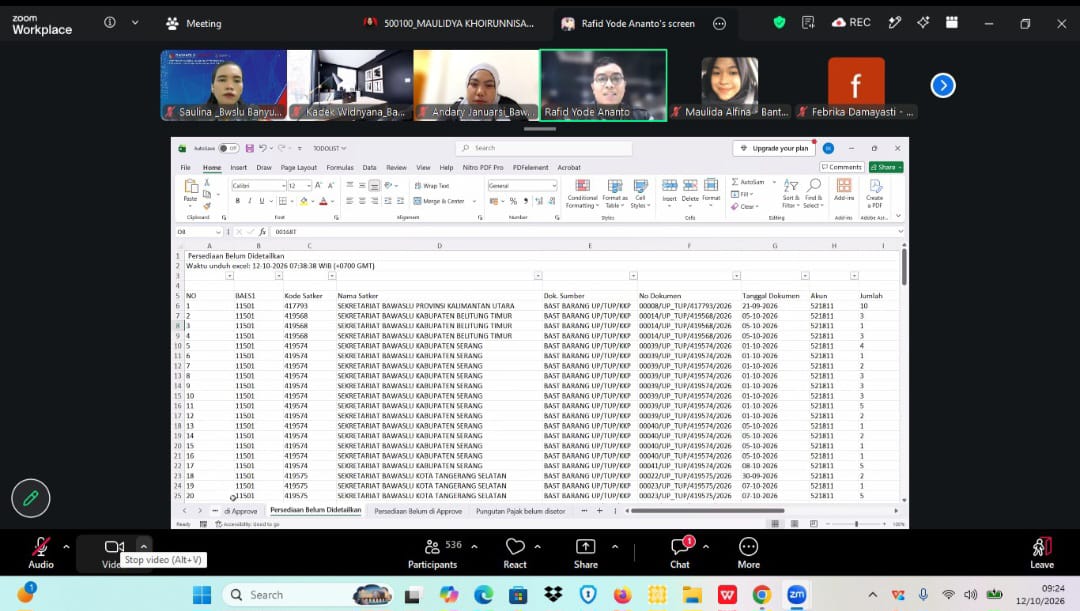Open Cell Styles gallery
The width and height of the screenshot is (1080, 611).
(x=641, y=194)
